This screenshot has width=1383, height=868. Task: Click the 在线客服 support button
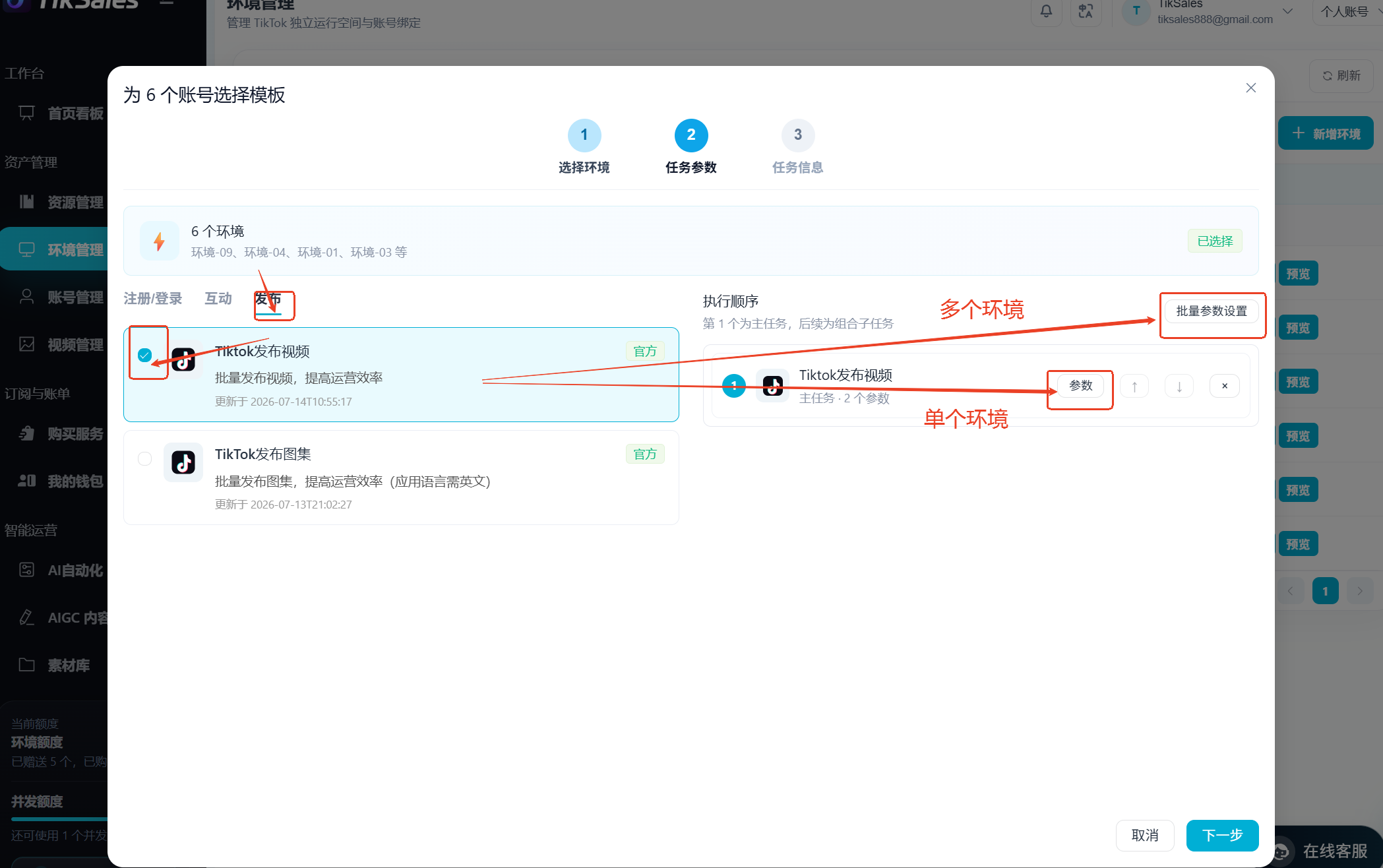click(x=1329, y=850)
